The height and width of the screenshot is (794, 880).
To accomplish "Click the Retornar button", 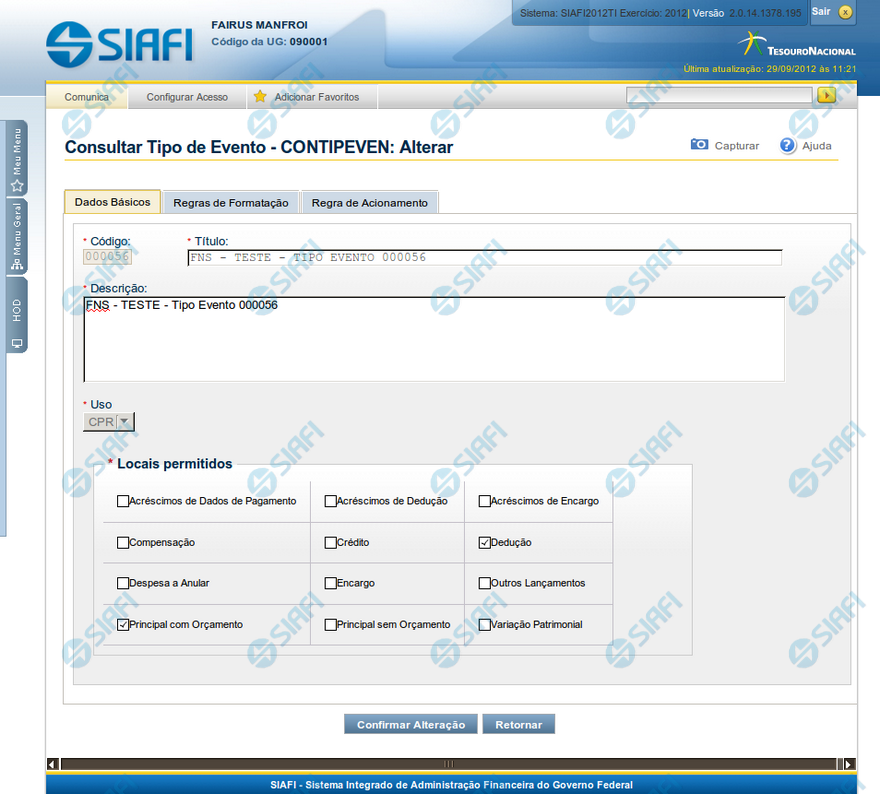I will 518,725.
